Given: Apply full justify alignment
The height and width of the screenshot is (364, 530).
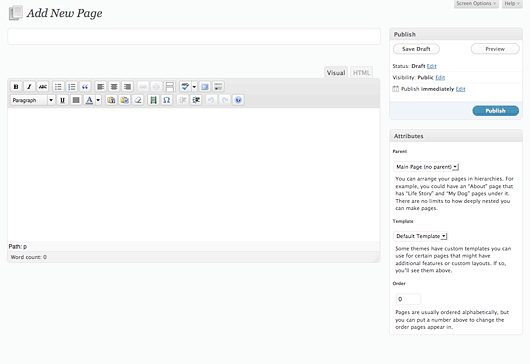Looking at the screenshot, I should (76, 100).
